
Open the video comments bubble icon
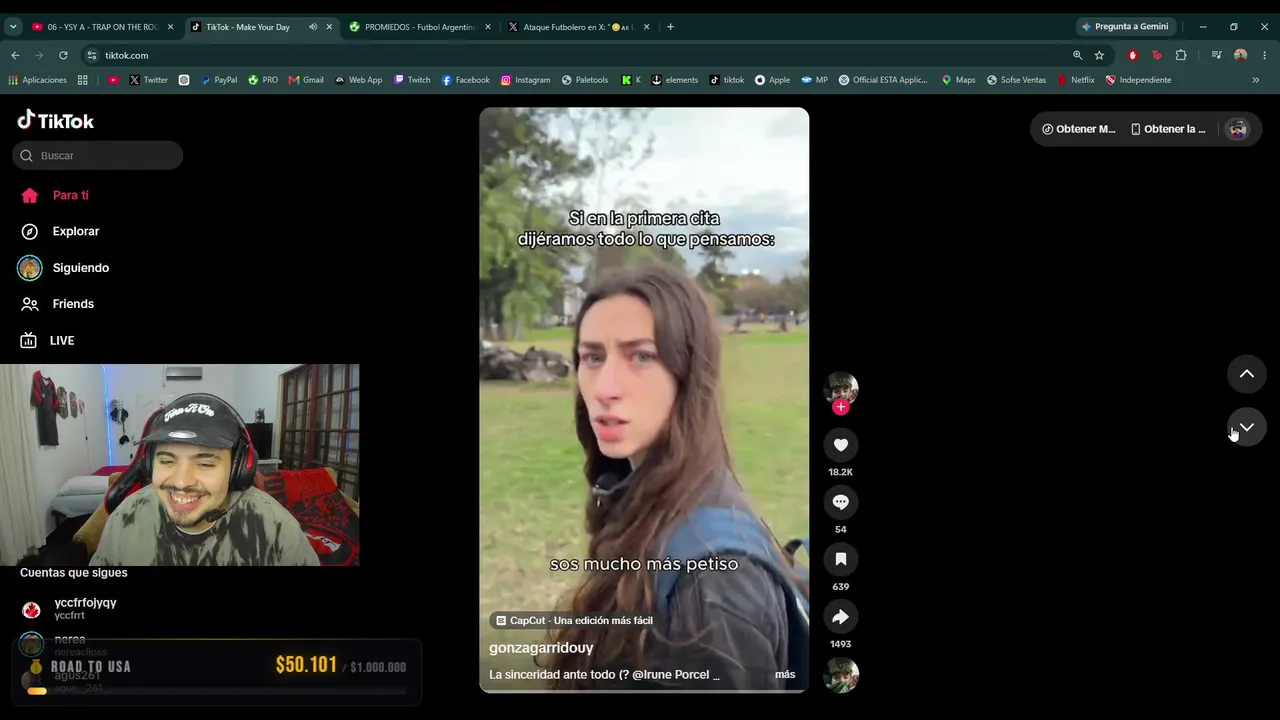coord(840,502)
